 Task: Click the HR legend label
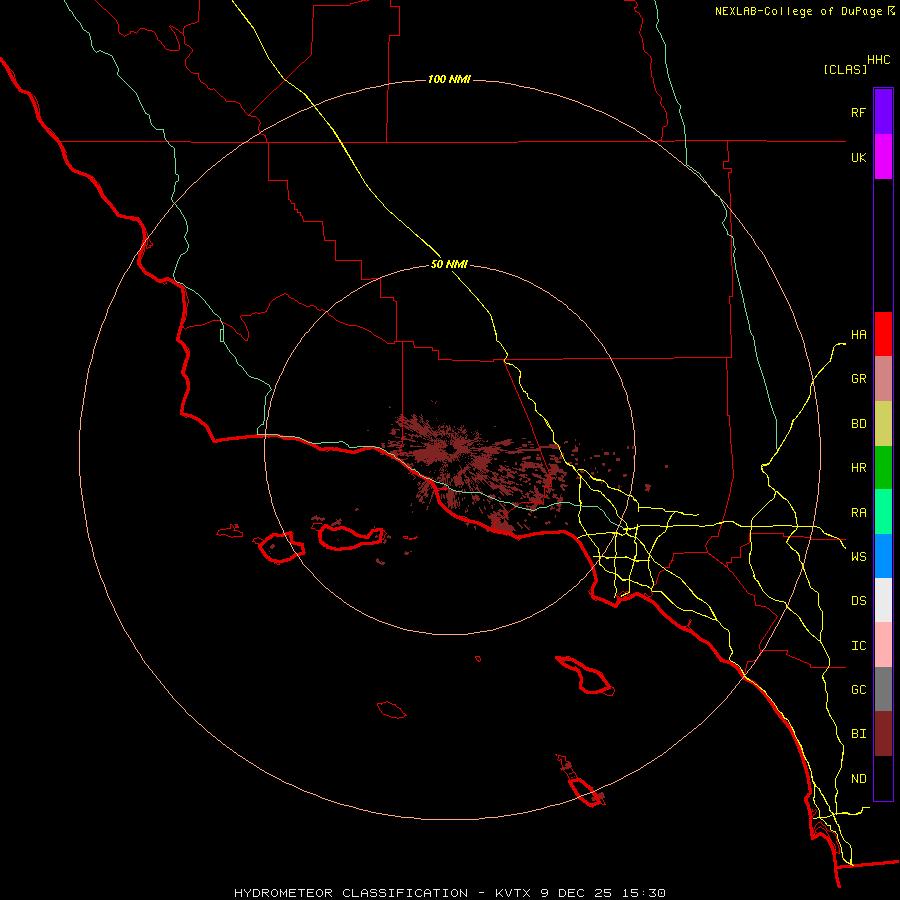[858, 468]
